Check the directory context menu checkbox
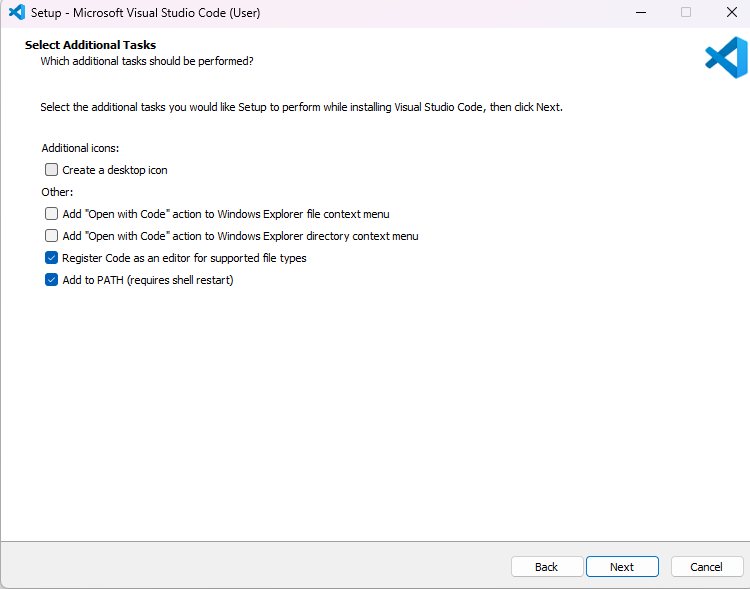 (51, 236)
